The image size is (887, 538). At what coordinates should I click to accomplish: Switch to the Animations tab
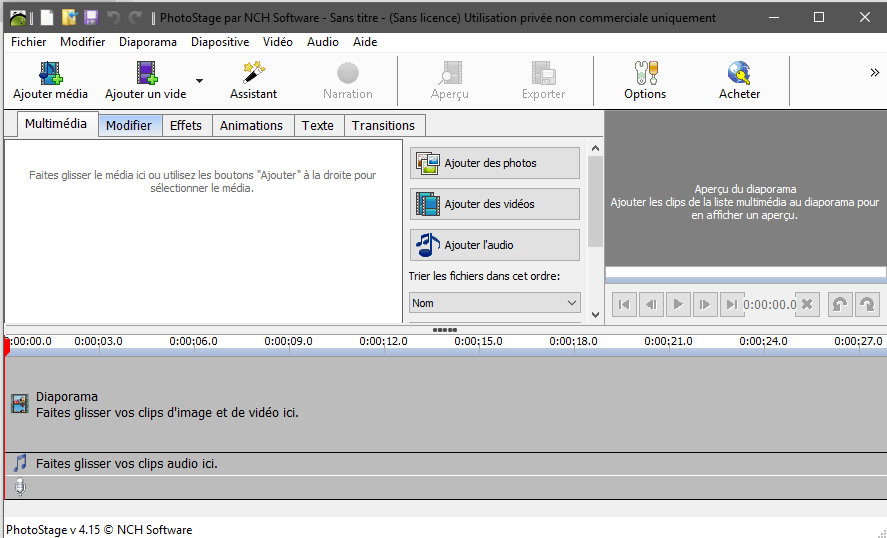[x=251, y=126]
